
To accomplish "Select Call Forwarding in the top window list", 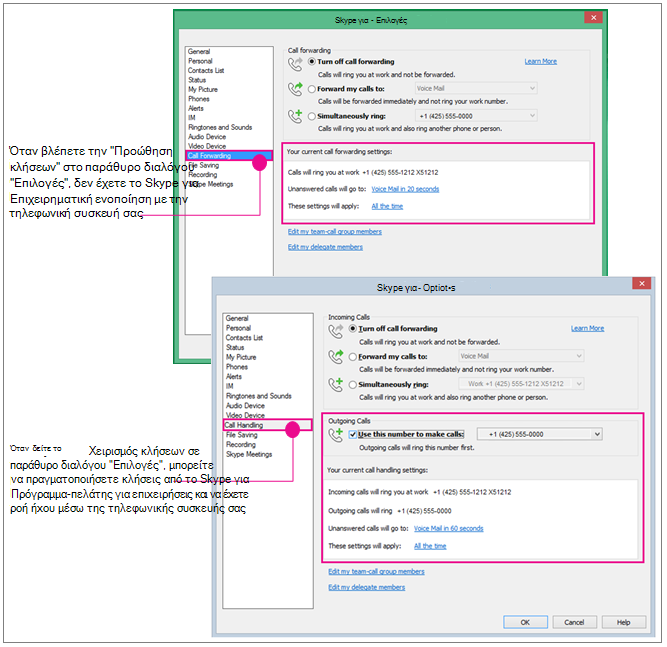I will [229, 156].
